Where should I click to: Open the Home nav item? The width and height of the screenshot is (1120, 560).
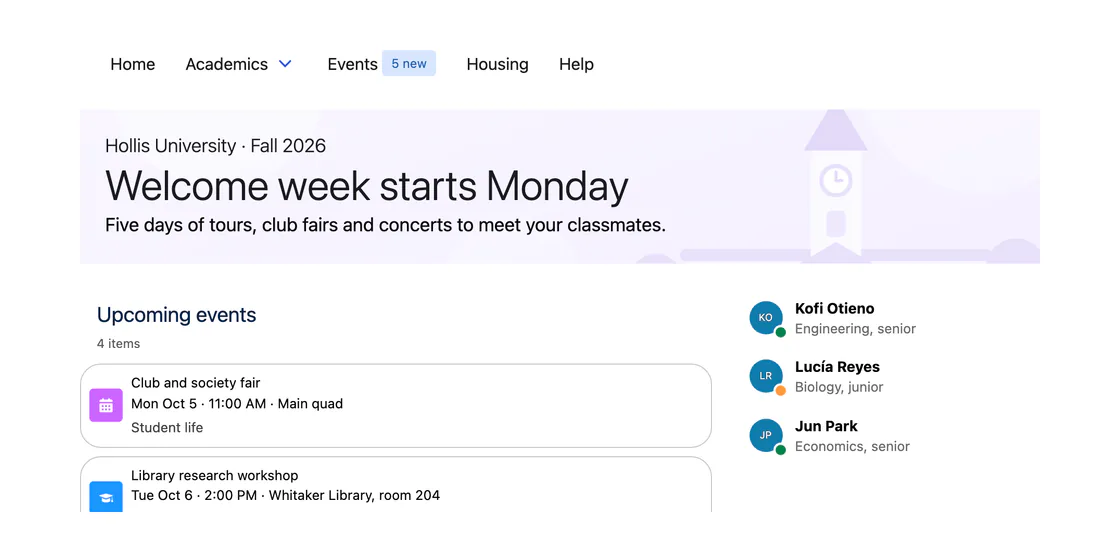(x=132, y=64)
